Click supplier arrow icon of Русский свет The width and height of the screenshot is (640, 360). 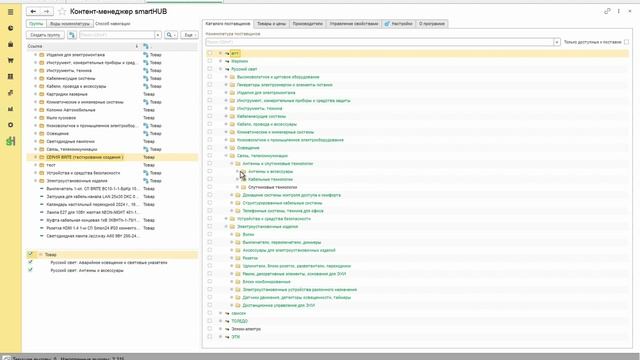(227, 69)
